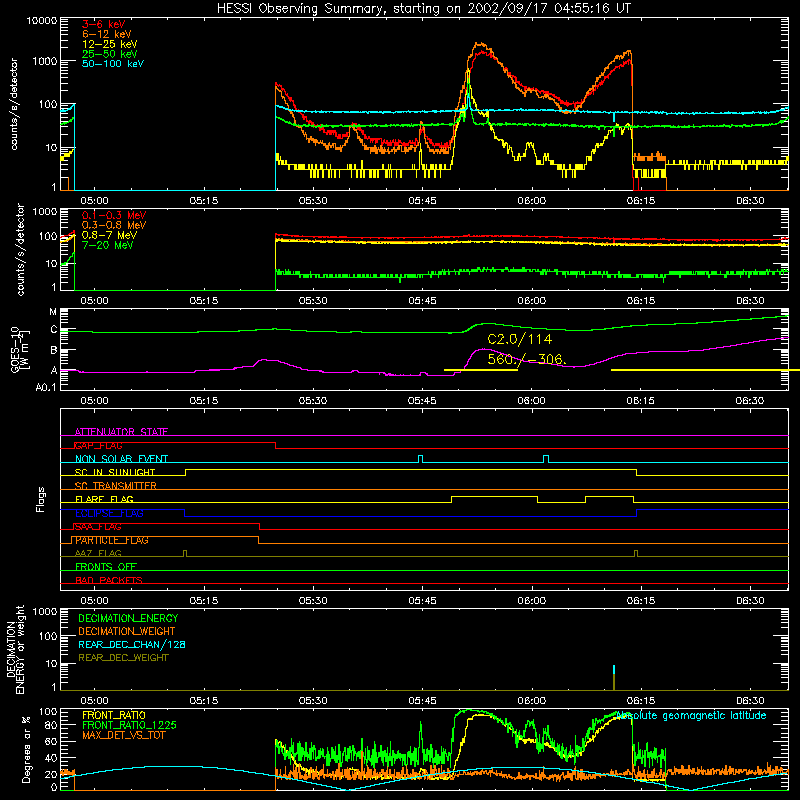Viewport: 800px width, 800px height.
Task: Click the C2.0/114 flare annotation
Action: click(x=519, y=339)
